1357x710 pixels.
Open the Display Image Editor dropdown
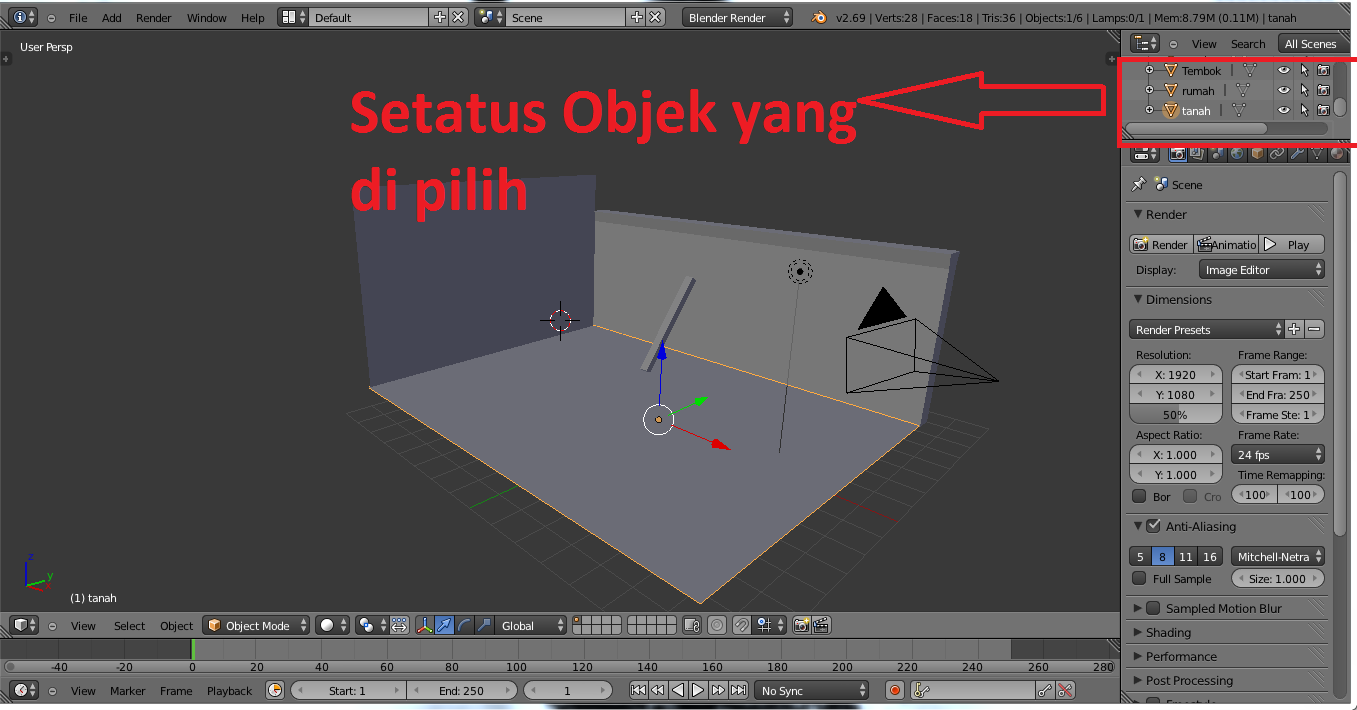[1261, 270]
